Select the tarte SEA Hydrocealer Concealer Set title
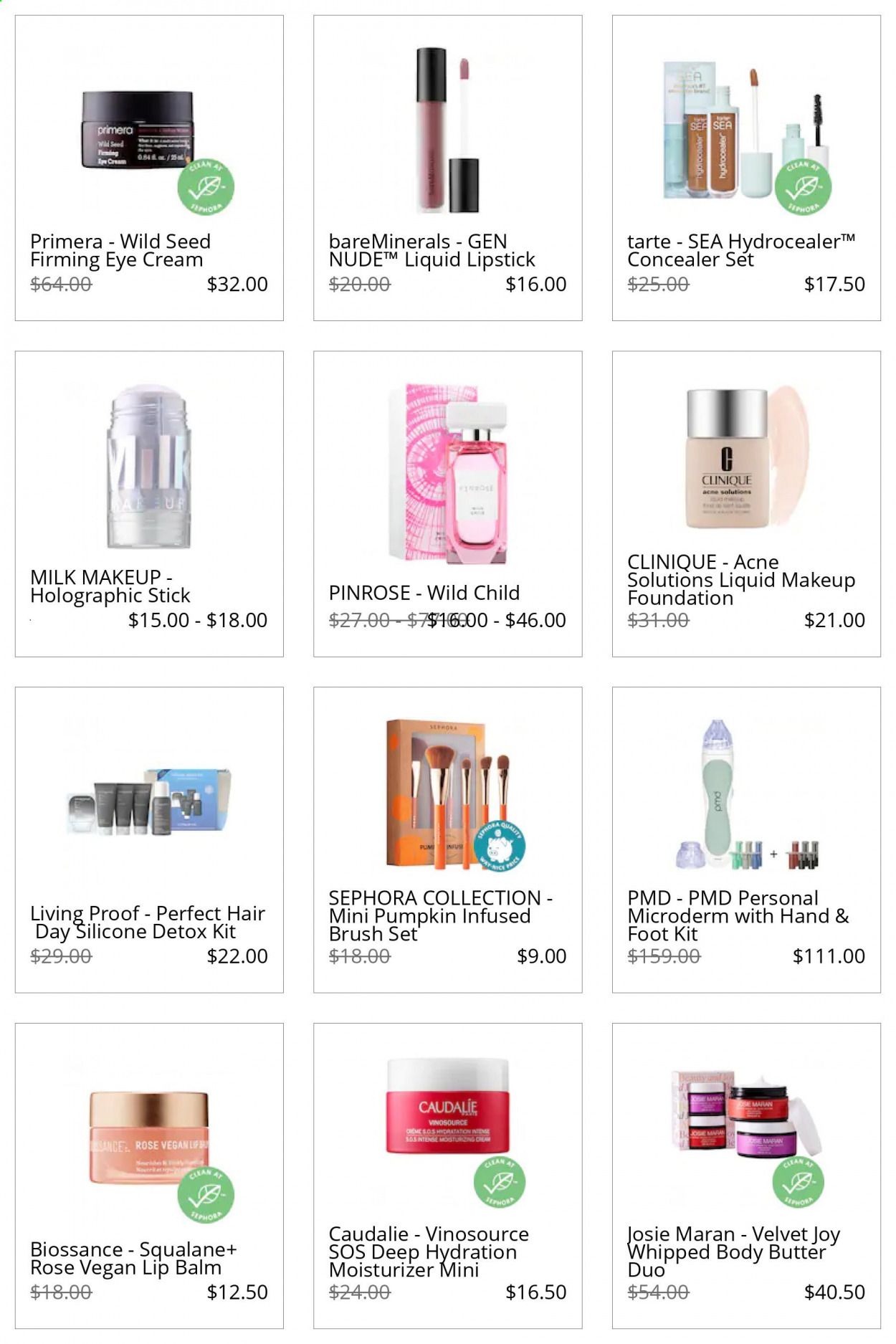The width and height of the screenshot is (896, 1344). (x=741, y=250)
